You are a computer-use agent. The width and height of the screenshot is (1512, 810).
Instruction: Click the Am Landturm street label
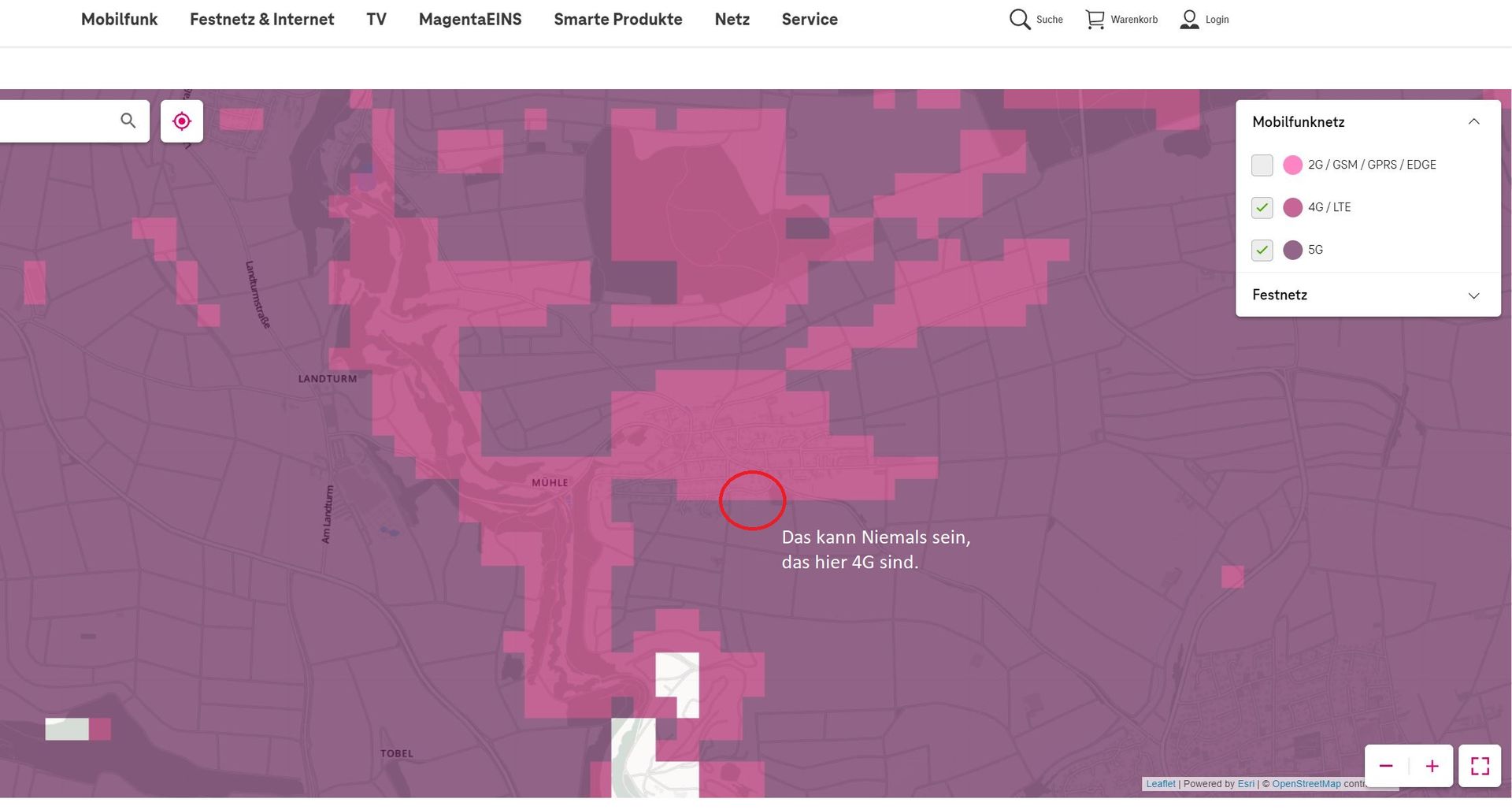point(327,515)
